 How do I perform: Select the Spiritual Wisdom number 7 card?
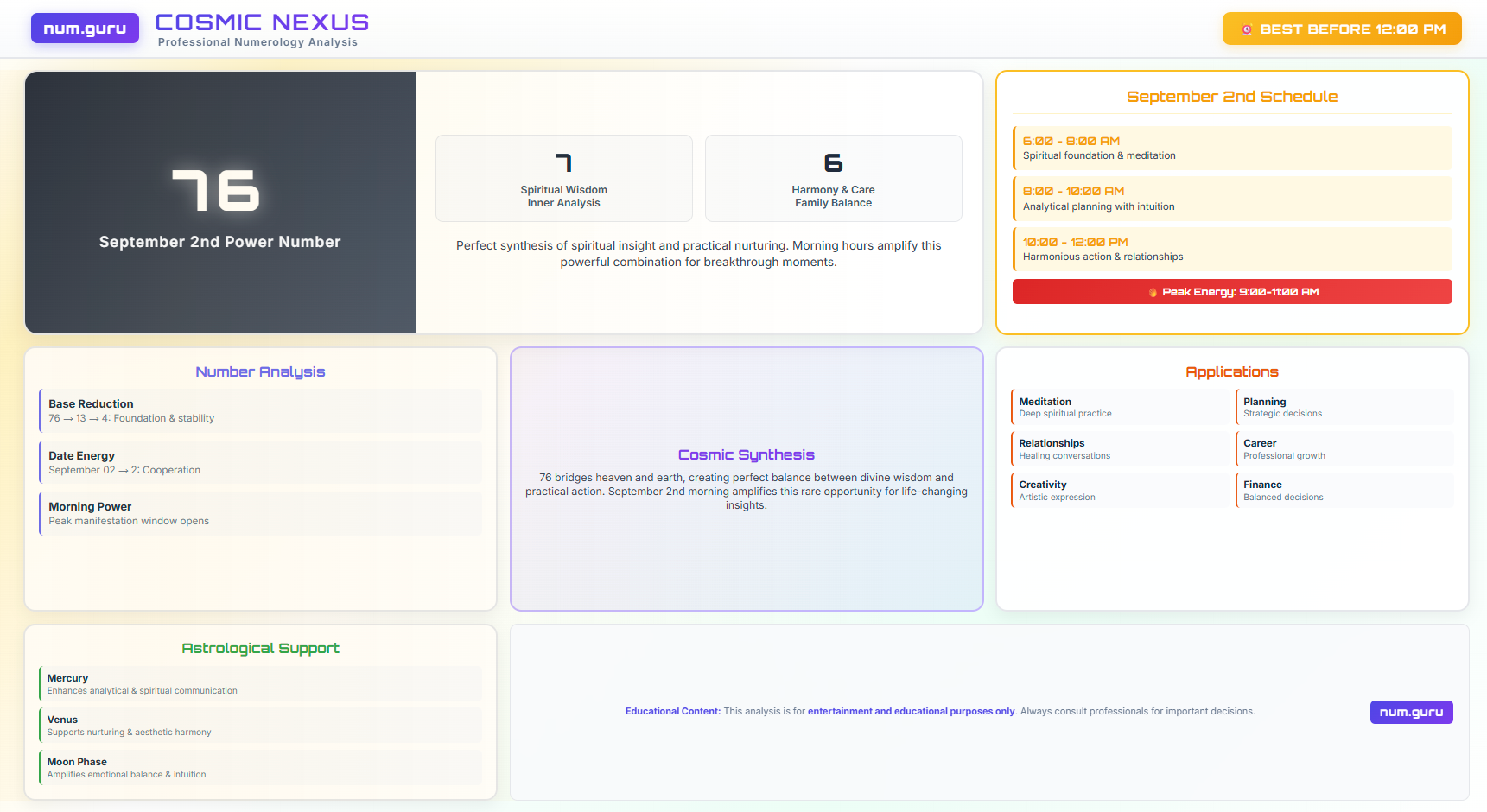[x=564, y=179]
